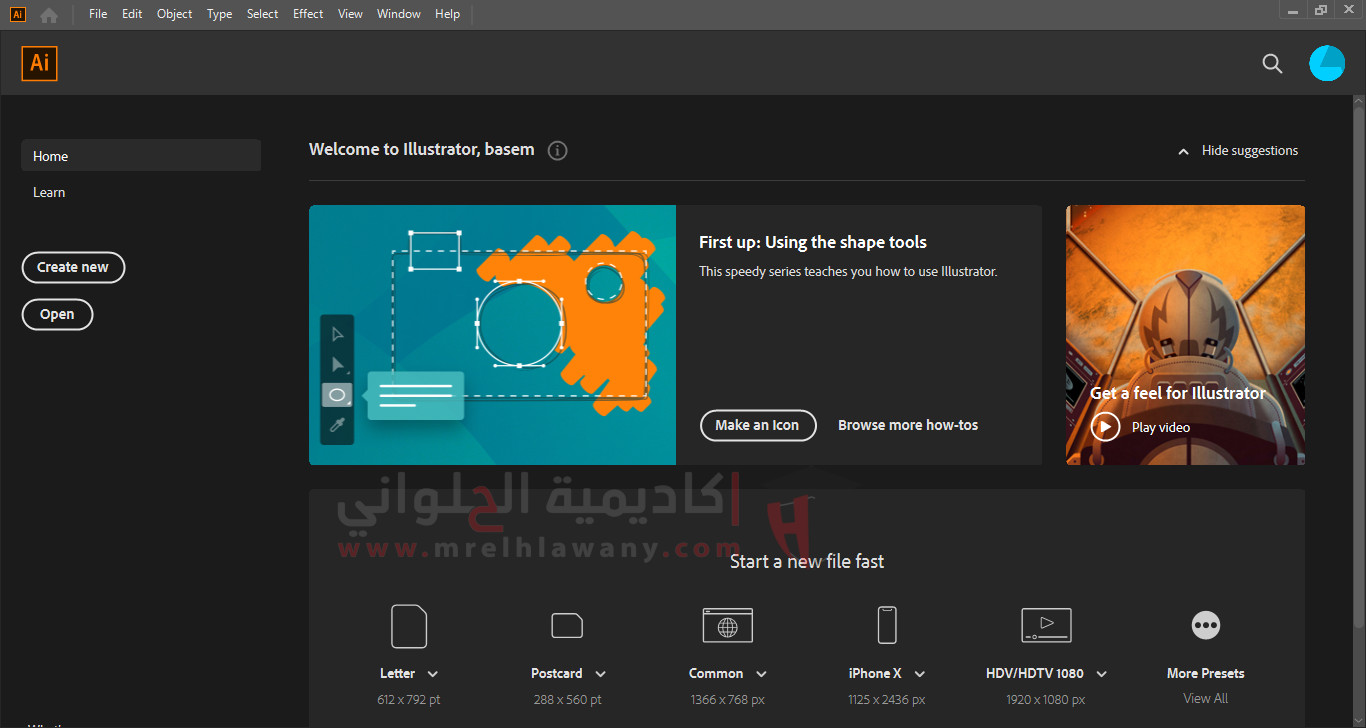Play the Get a feel for Illustrator video

point(1105,427)
